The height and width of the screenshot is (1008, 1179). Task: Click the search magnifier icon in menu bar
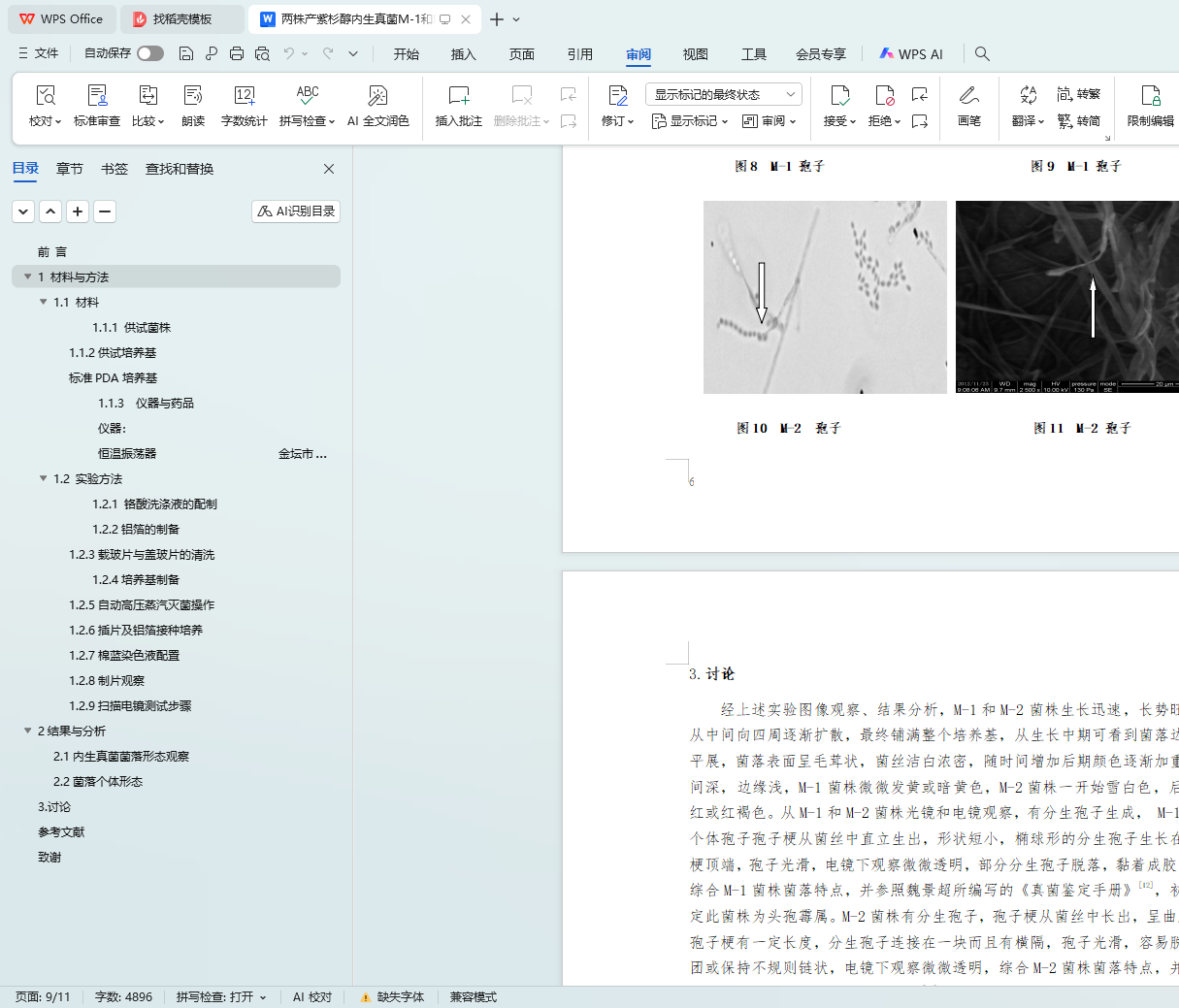click(x=982, y=54)
